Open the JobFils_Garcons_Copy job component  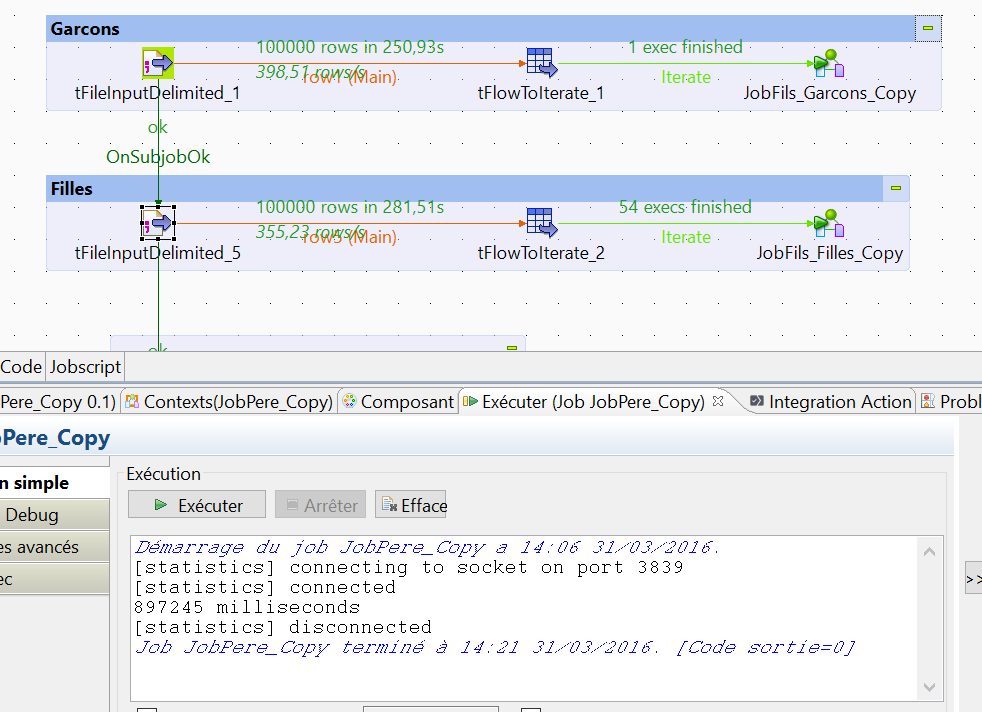[x=827, y=62]
